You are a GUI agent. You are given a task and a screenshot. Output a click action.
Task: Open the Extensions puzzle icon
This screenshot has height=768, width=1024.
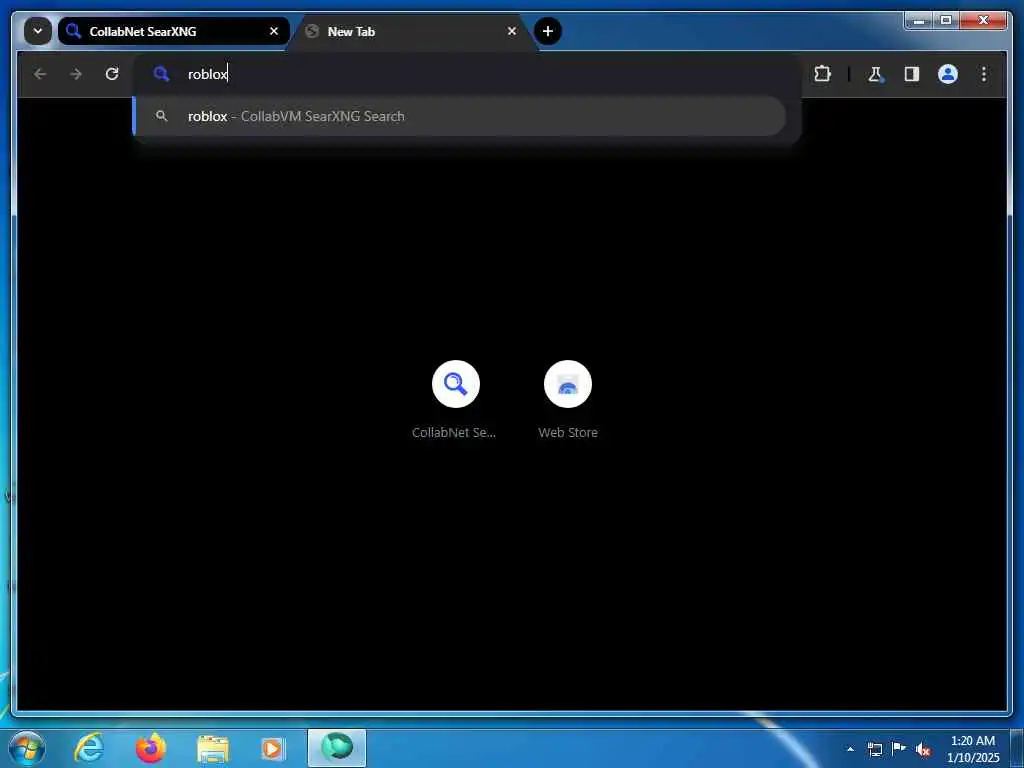823,74
